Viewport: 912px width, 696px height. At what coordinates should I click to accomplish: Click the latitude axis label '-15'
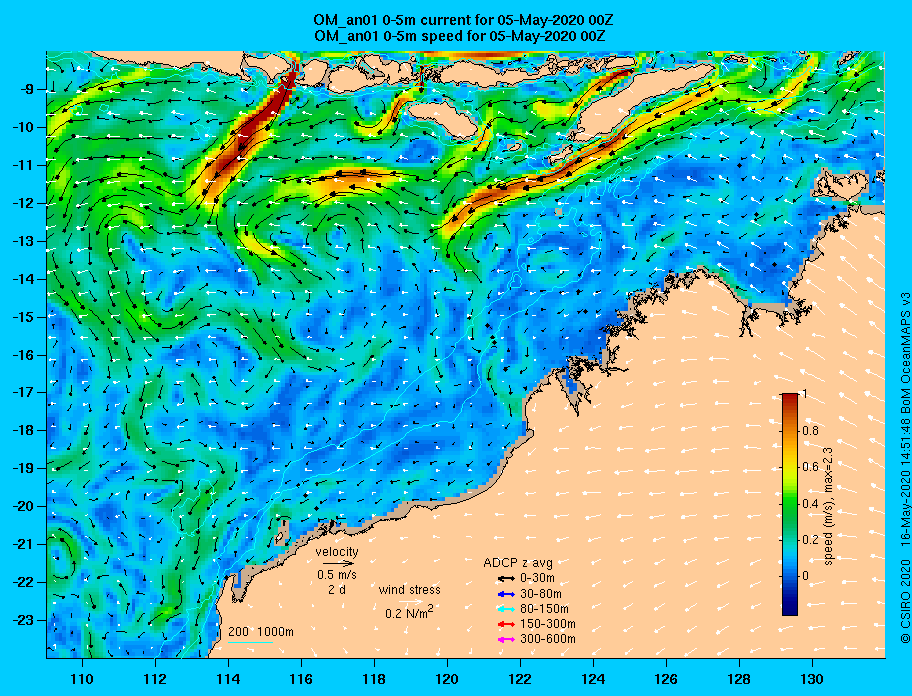click(x=25, y=317)
